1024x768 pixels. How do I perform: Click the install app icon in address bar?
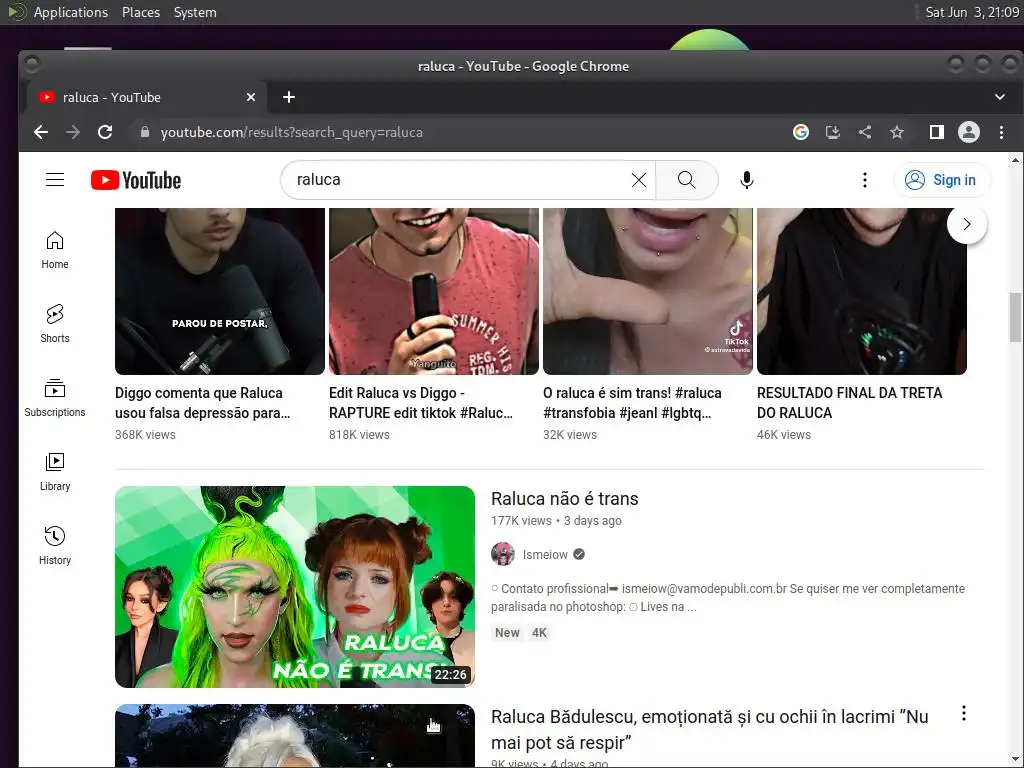(833, 132)
